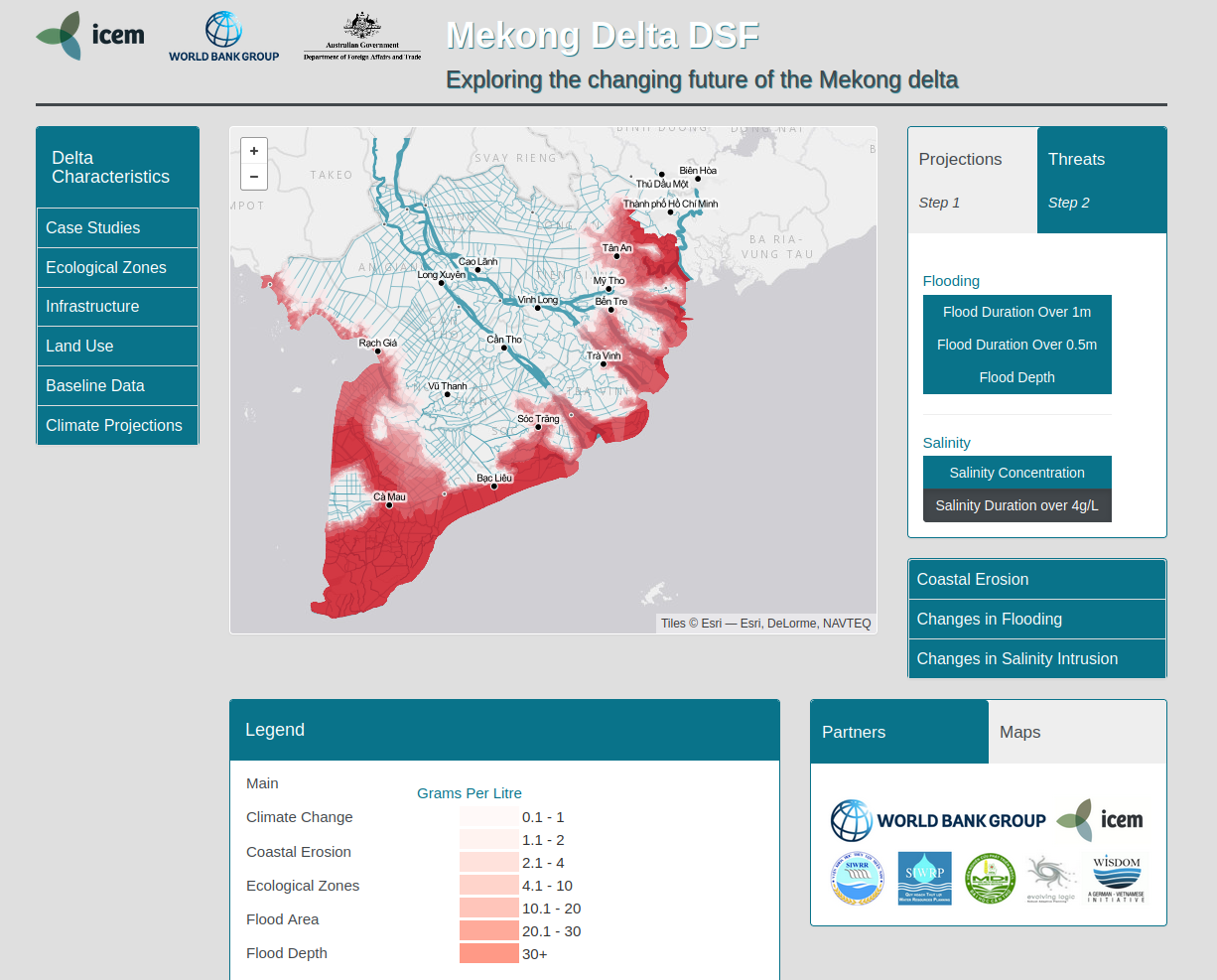The height and width of the screenshot is (980, 1217).
Task: Enable the Salinity Concentration layer
Action: tap(1016, 473)
